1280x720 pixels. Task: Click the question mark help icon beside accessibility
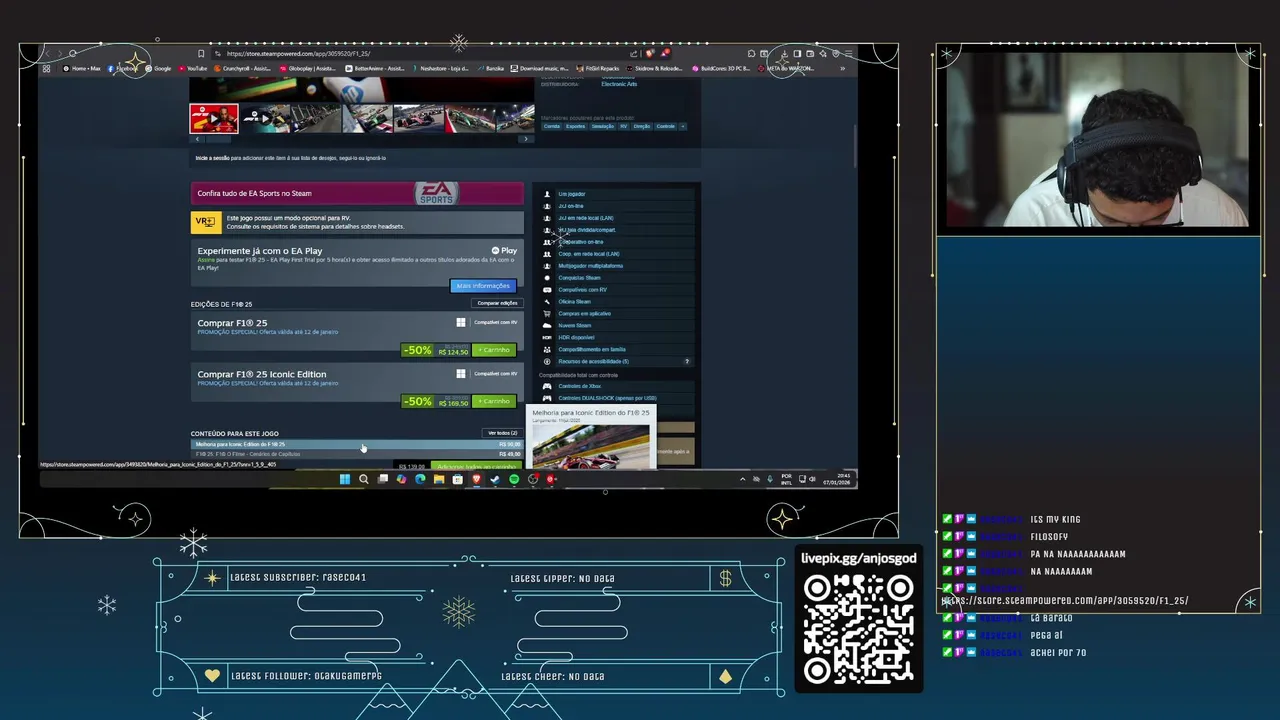687,362
